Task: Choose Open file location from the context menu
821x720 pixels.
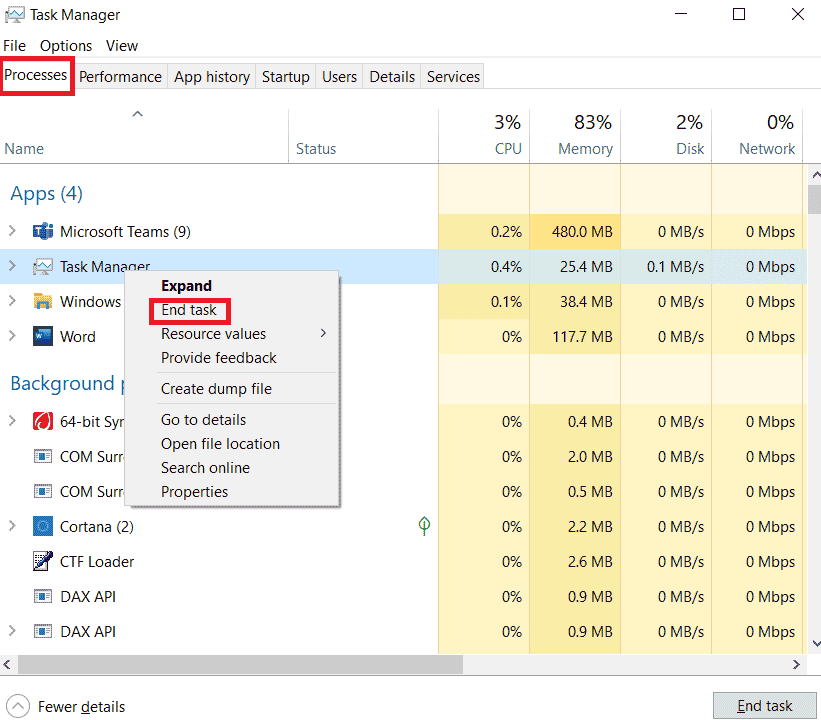Action: coord(220,444)
